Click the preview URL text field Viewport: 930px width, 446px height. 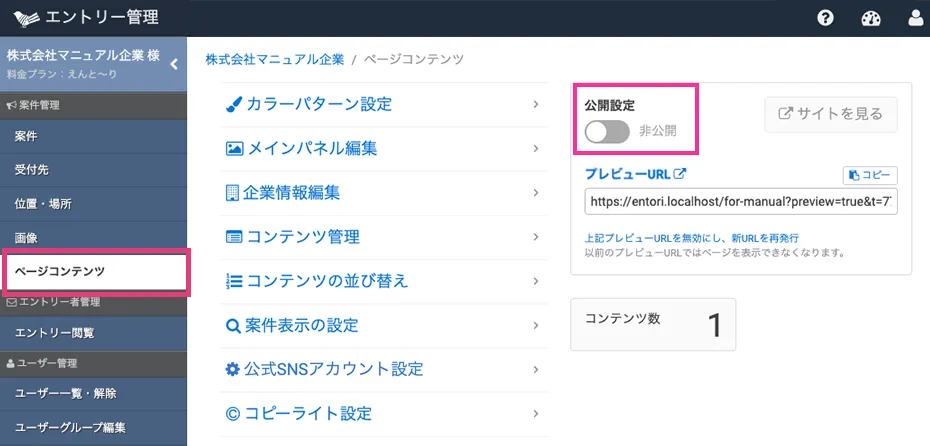point(741,202)
